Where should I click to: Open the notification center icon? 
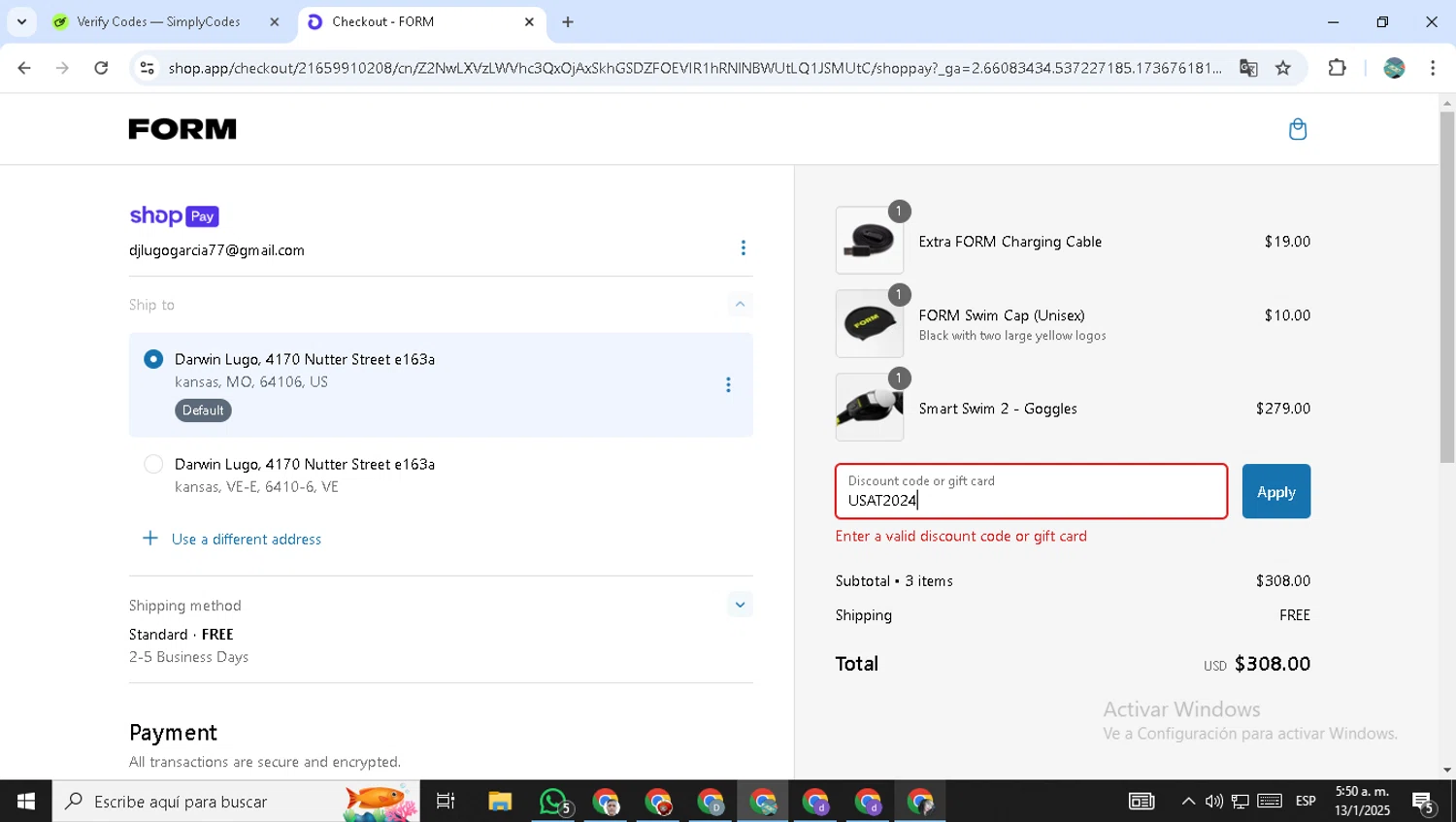coord(1424,802)
